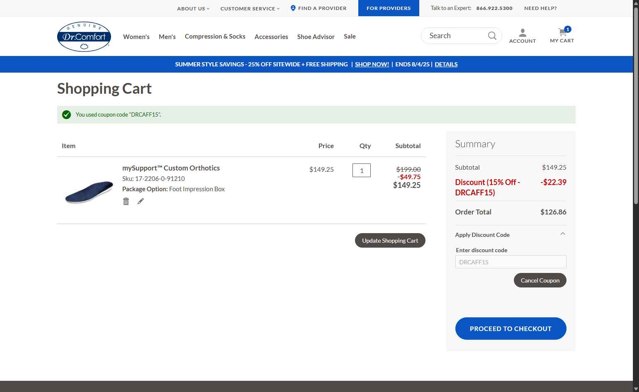
Task: Click the struck-through $199.00 price
Action: pyautogui.click(x=408, y=169)
